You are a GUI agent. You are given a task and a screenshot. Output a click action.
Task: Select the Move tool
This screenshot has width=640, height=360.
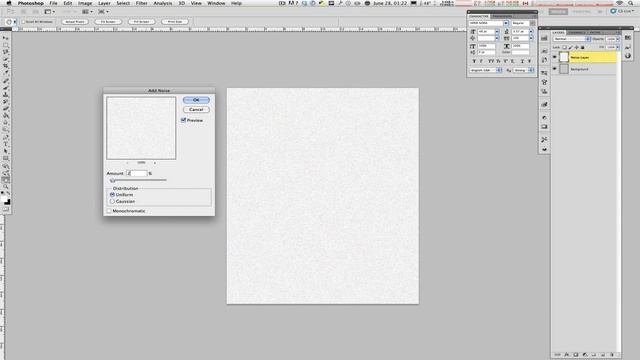pos(6,38)
